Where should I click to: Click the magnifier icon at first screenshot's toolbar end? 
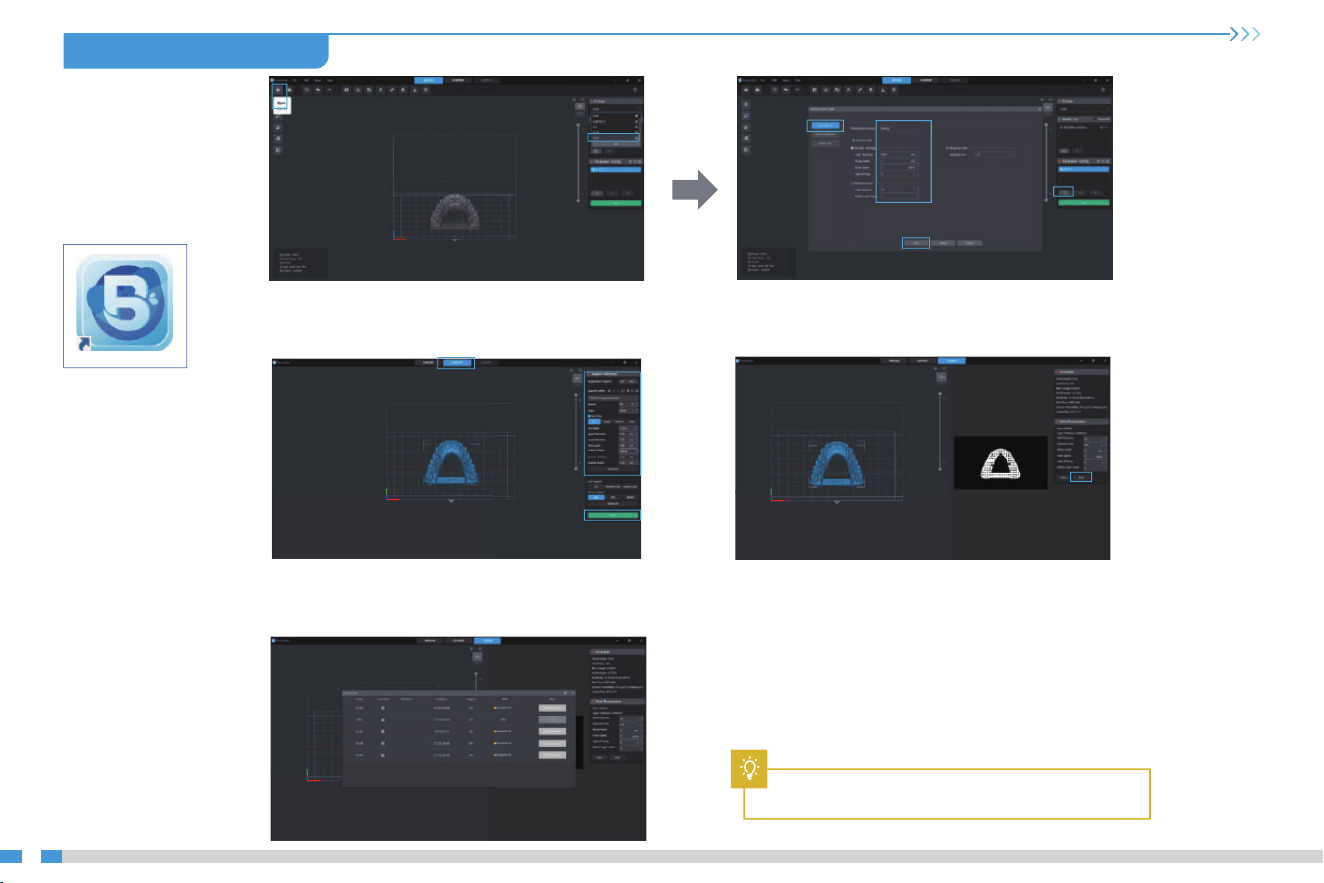pos(635,90)
